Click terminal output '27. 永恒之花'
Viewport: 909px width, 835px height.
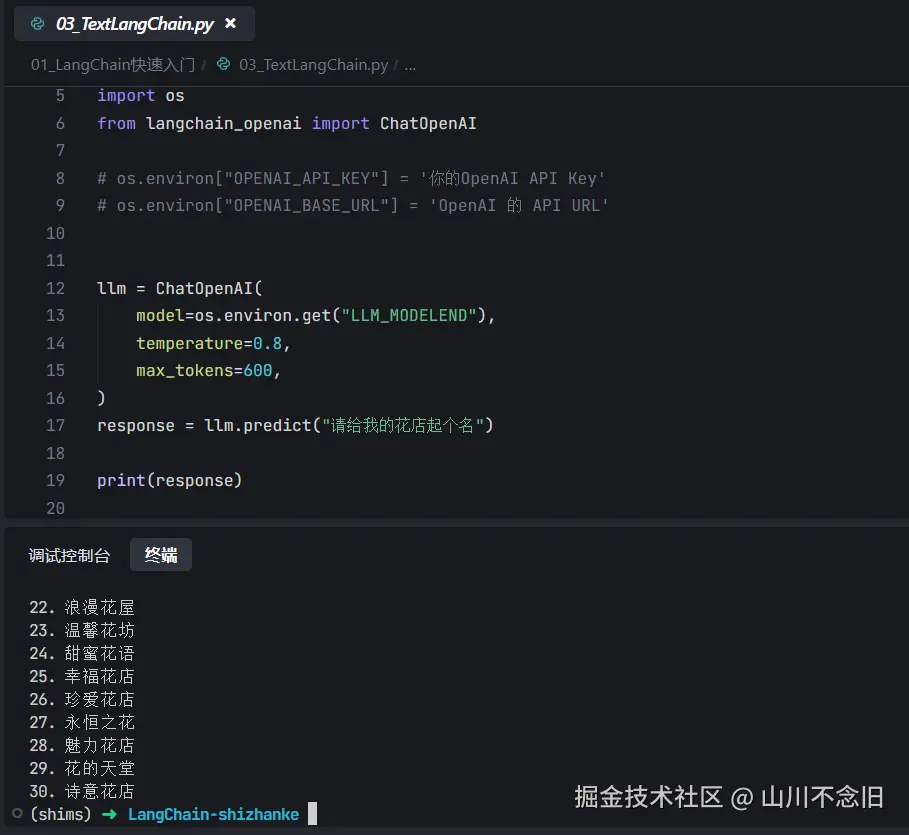point(82,723)
